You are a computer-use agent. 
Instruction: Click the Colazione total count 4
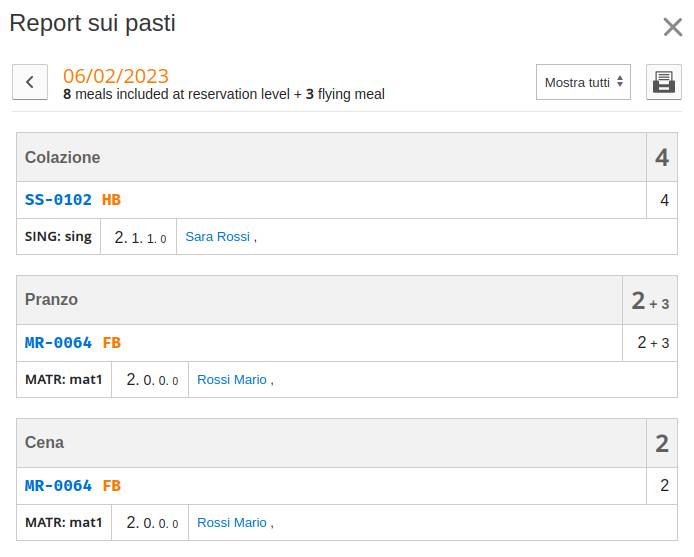(662, 157)
